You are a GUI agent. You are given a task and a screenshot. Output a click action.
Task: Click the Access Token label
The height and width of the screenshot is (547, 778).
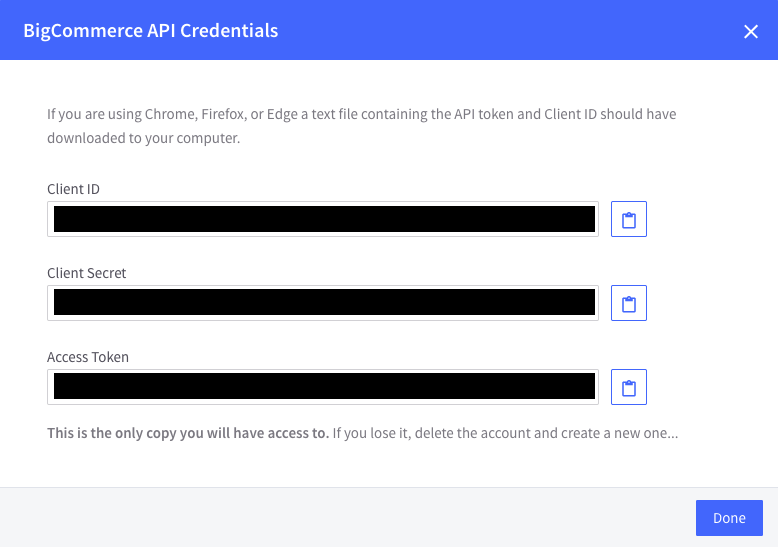pos(88,357)
